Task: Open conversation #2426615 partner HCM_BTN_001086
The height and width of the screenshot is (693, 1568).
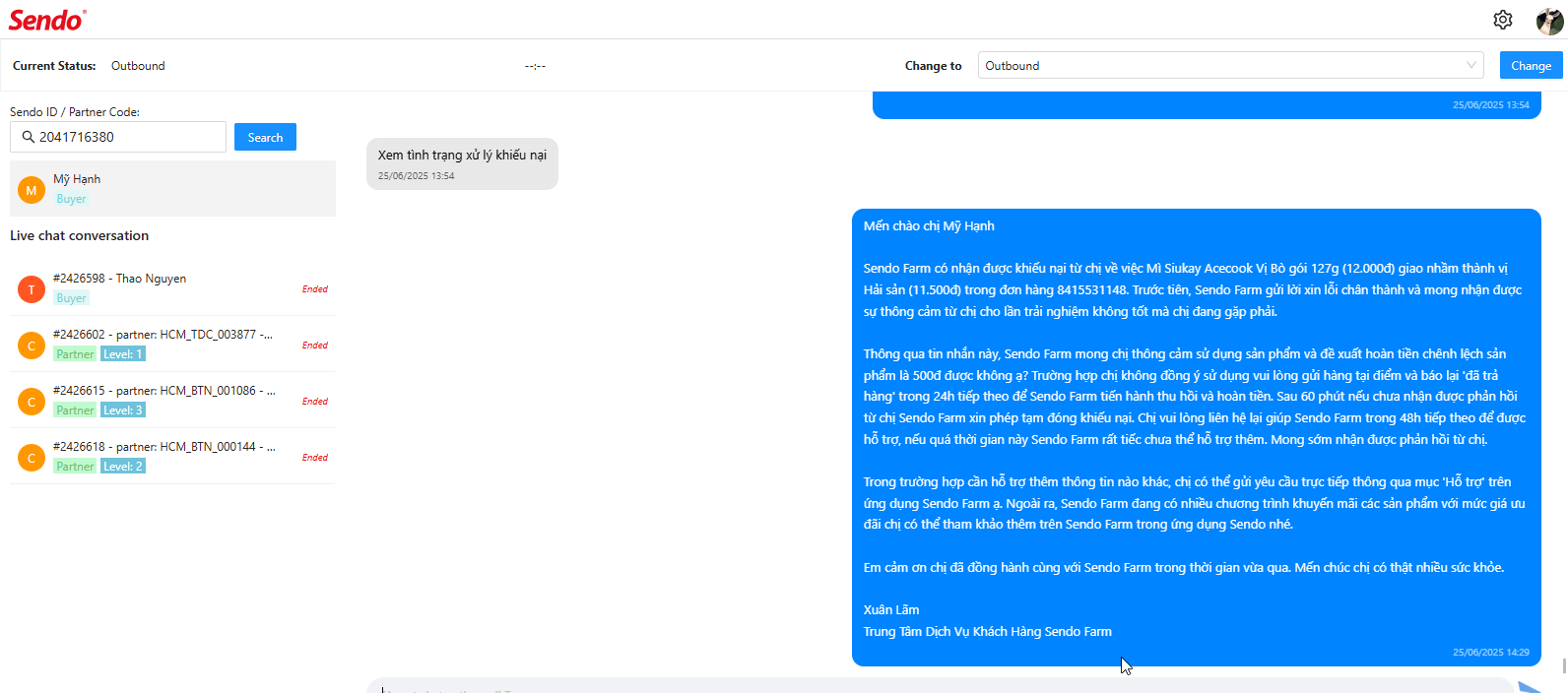Action: [x=172, y=401]
